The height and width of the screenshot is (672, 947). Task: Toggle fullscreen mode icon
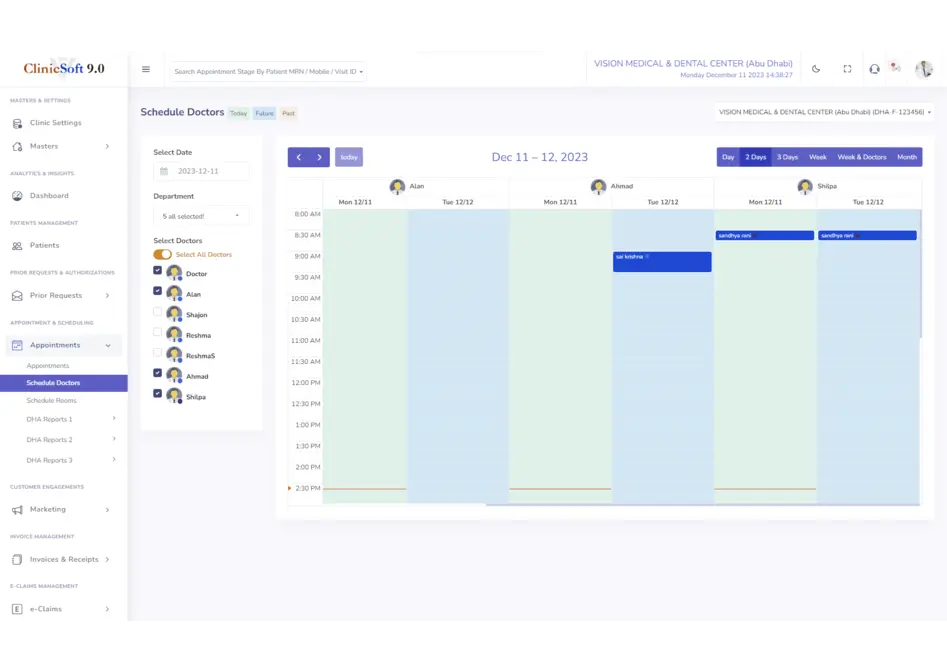click(847, 69)
